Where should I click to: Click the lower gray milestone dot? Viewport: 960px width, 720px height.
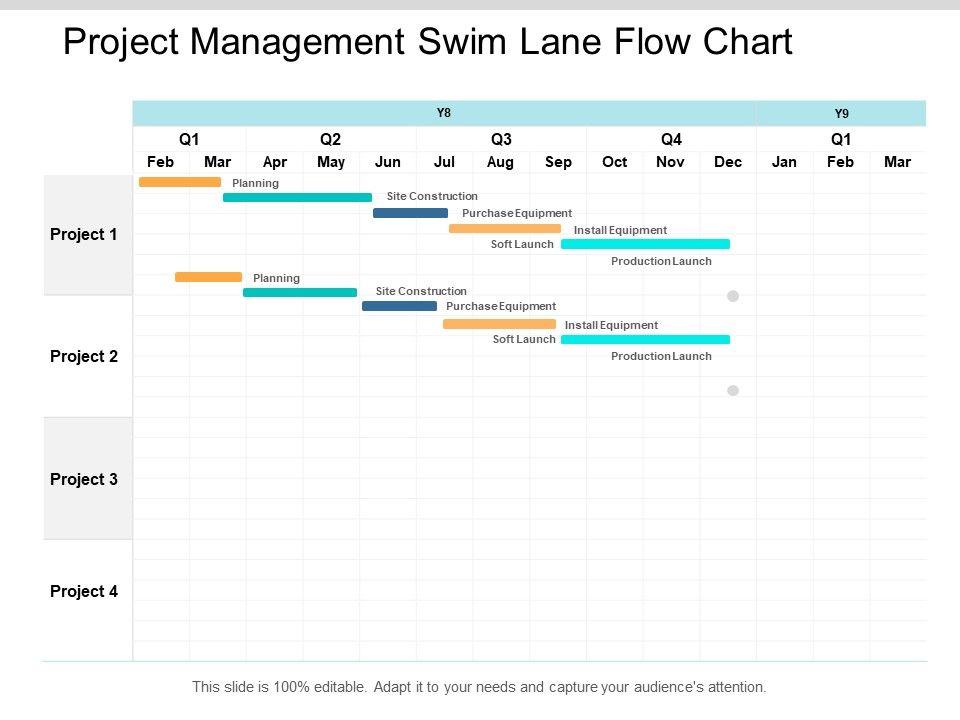click(732, 390)
